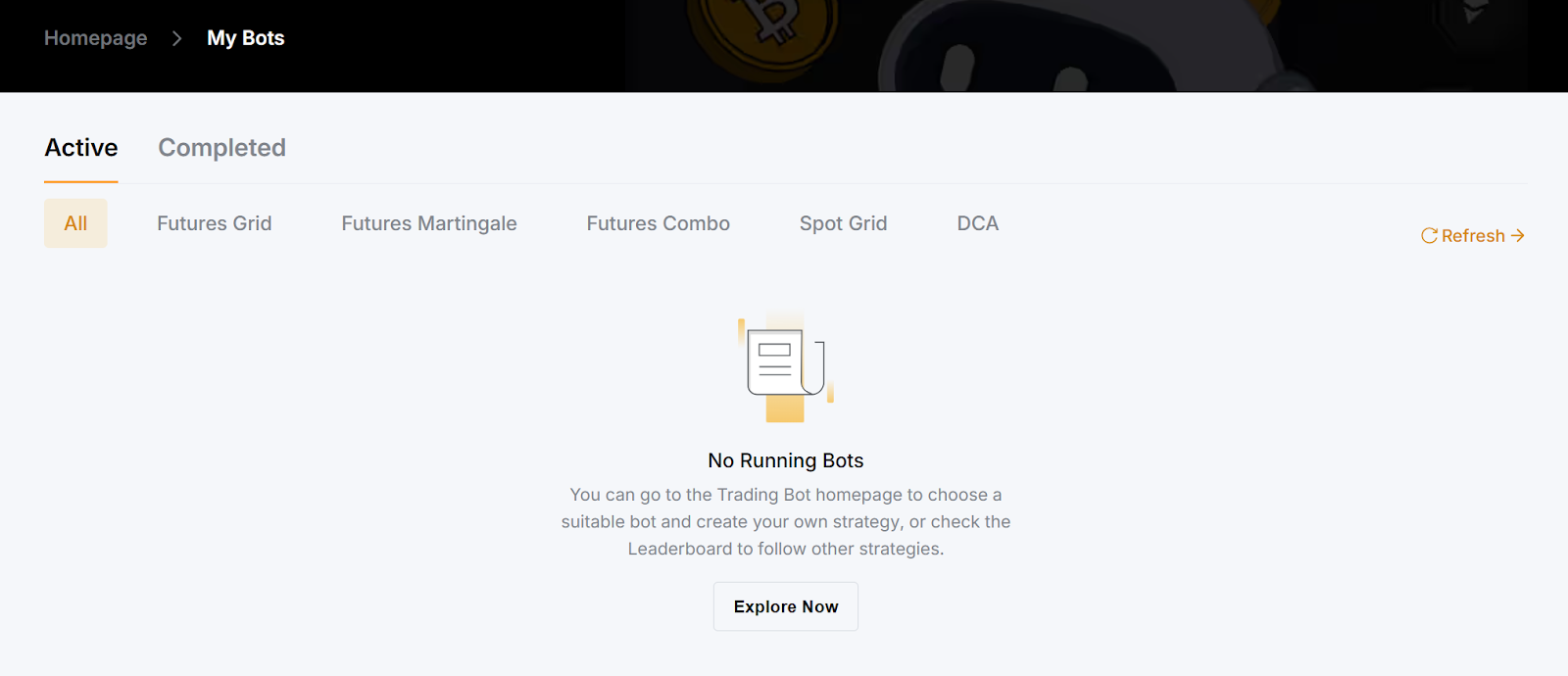This screenshot has width=1568, height=676.
Task: Click the orange arrow after Refresh
Action: coord(1518,235)
